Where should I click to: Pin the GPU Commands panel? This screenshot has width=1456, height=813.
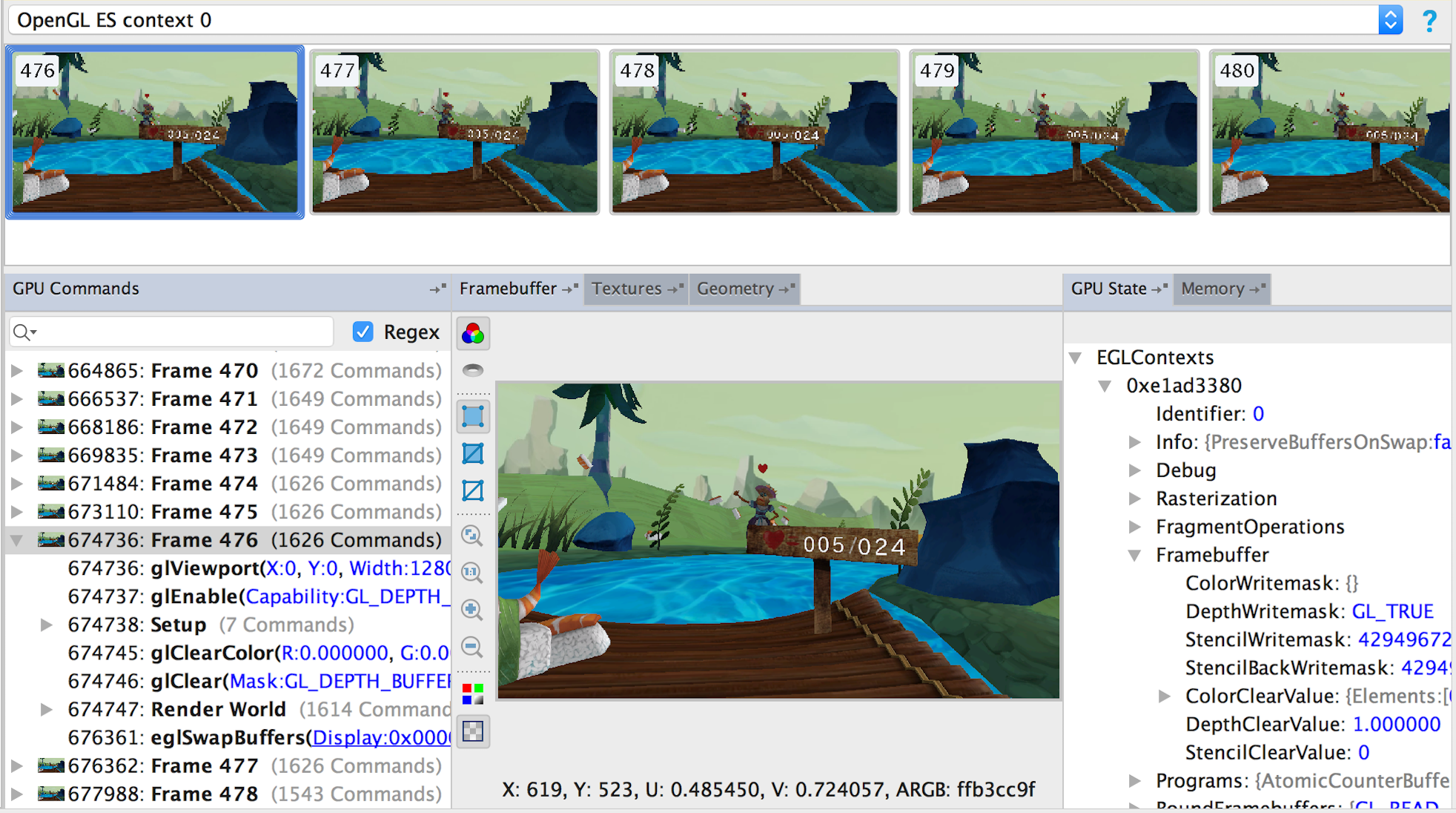point(438,289)
